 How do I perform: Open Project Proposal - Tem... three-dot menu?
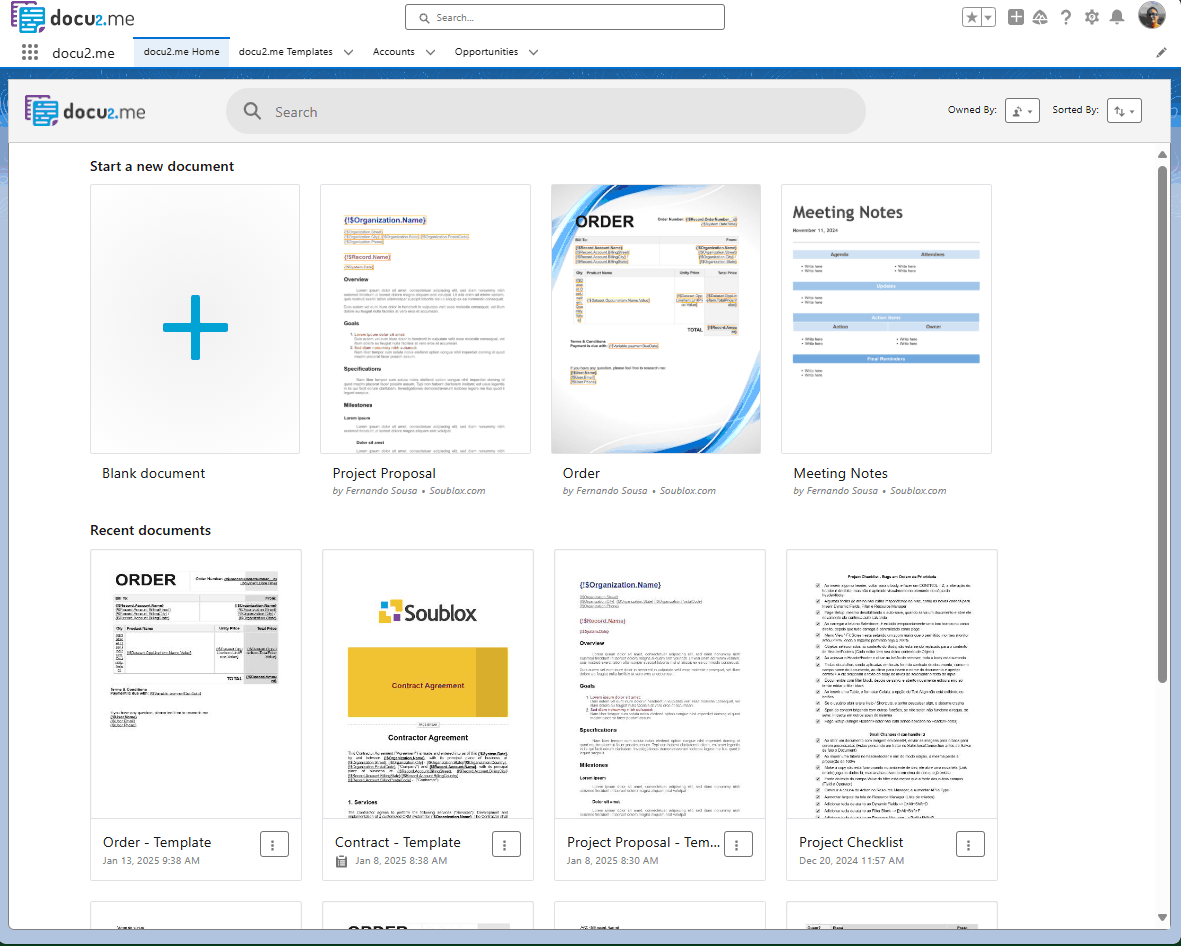coord(738,844)
